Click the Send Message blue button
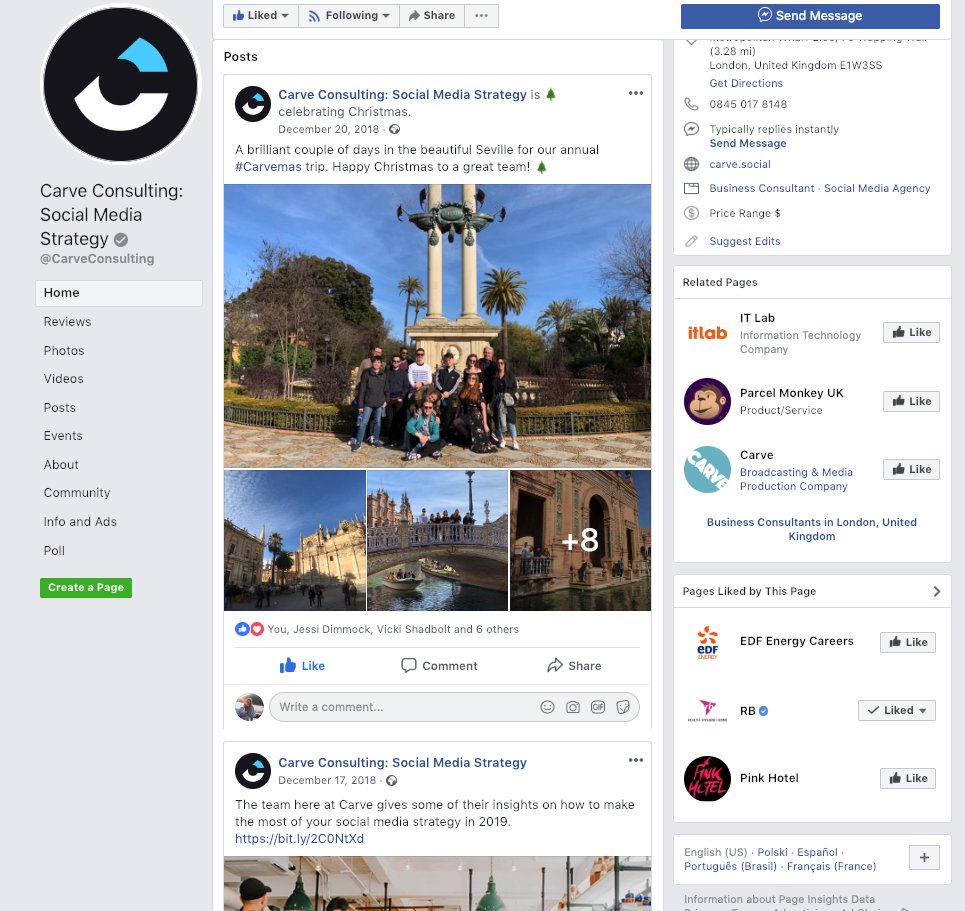This screenshot has width=965, height=911. point(810,16)
